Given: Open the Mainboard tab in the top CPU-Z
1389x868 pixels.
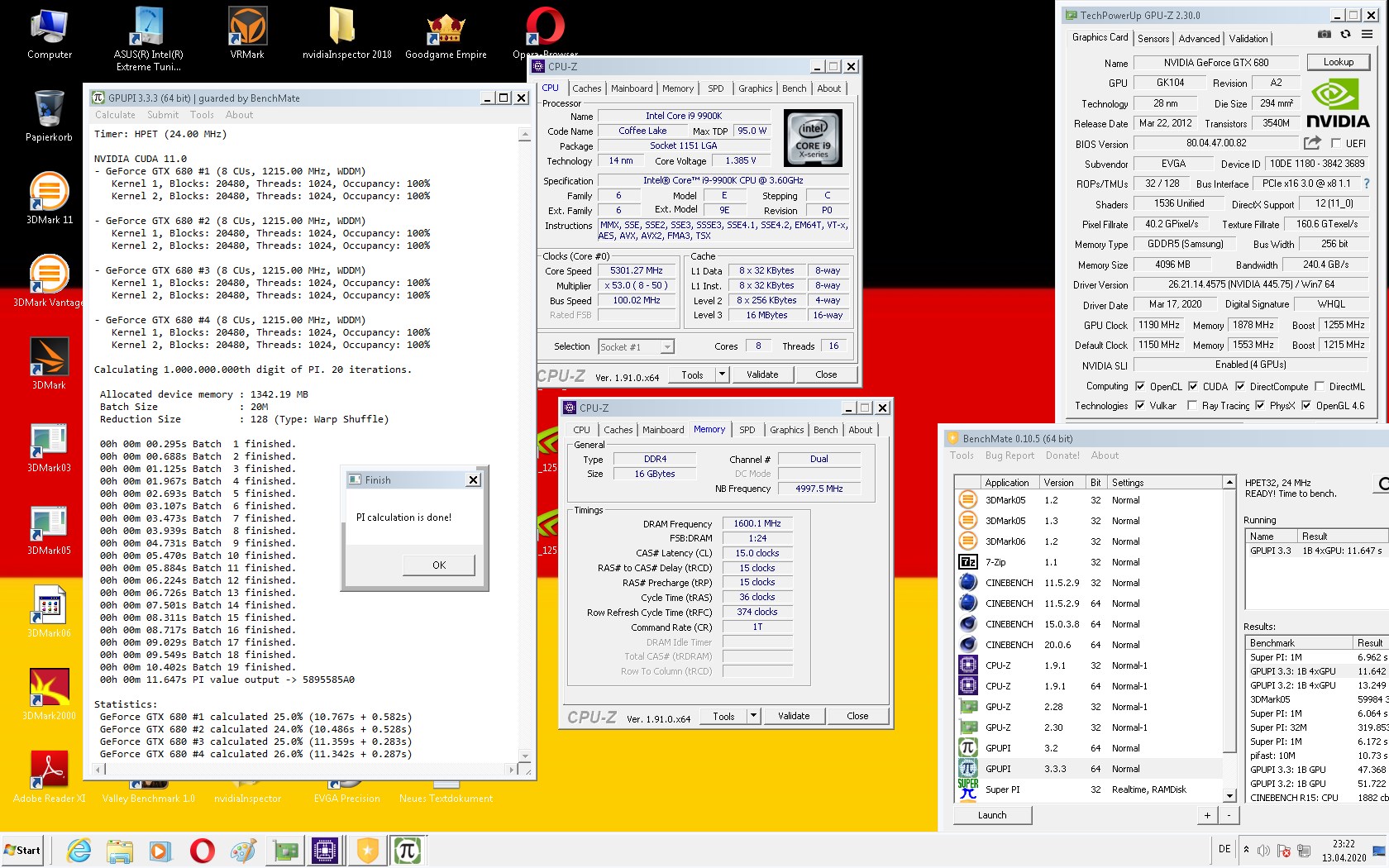Looking at the screenshot, I should pyautogui.click(x=632, y=88).
